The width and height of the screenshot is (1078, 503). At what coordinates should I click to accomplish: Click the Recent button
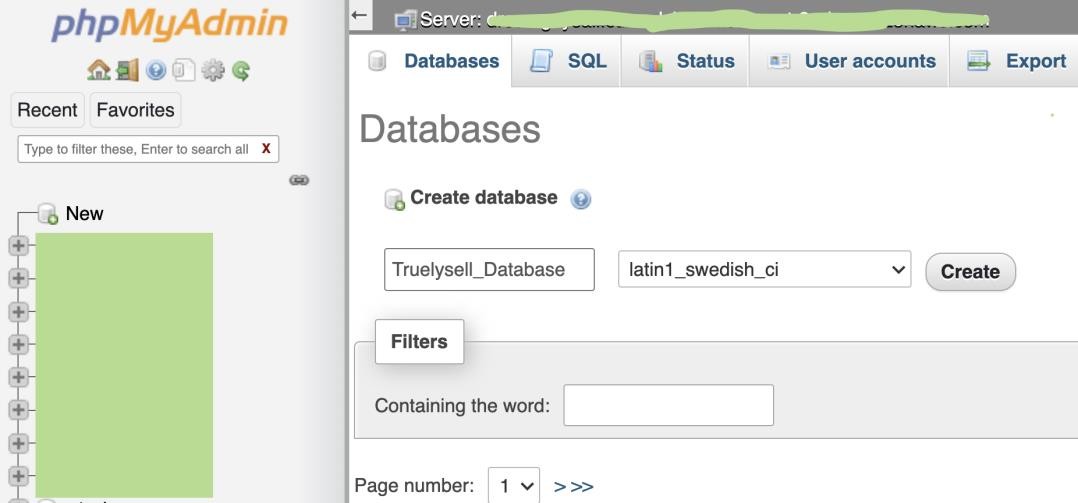pos(47,110)
